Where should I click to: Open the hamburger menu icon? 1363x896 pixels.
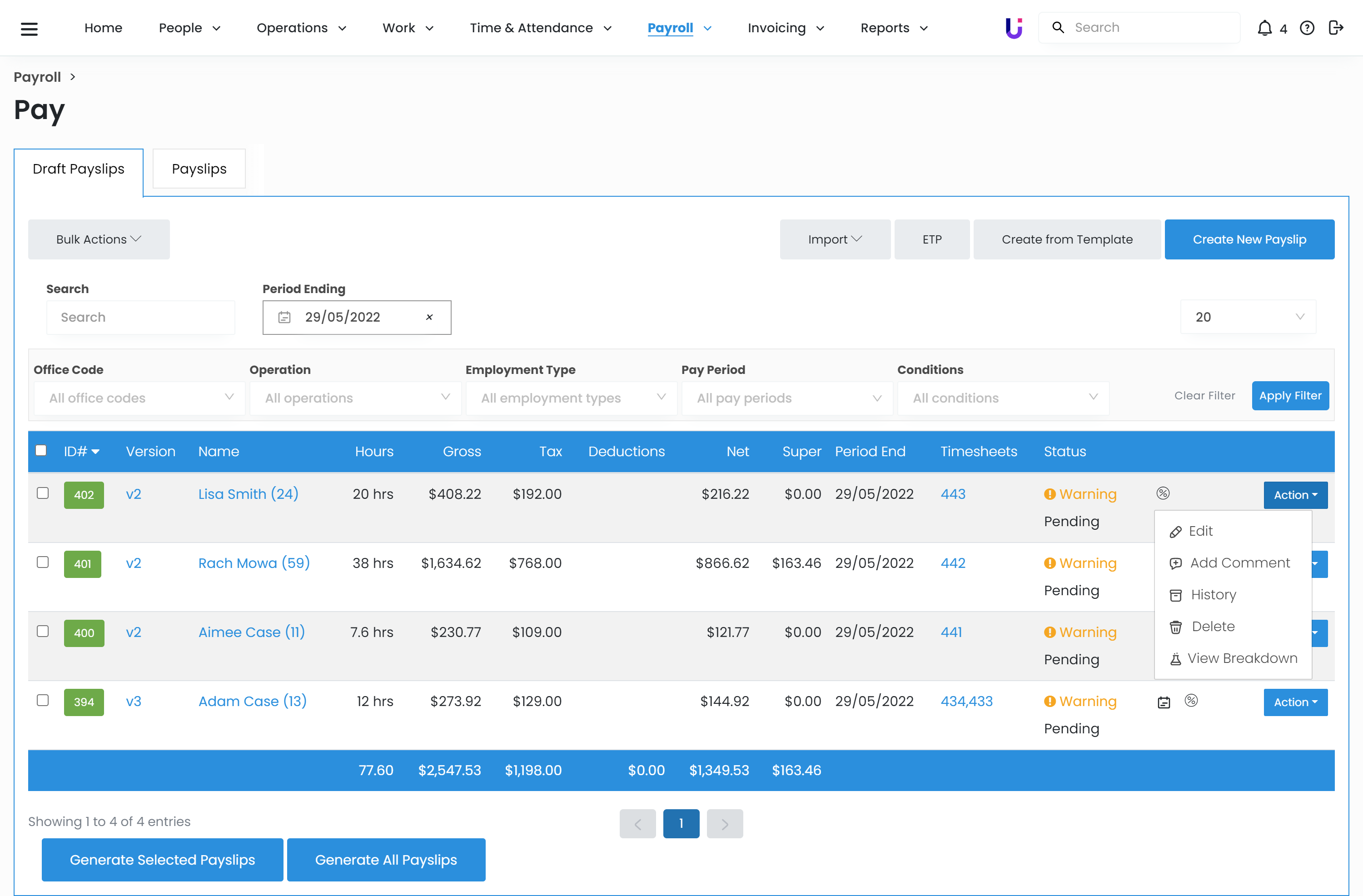coord(29,28)
